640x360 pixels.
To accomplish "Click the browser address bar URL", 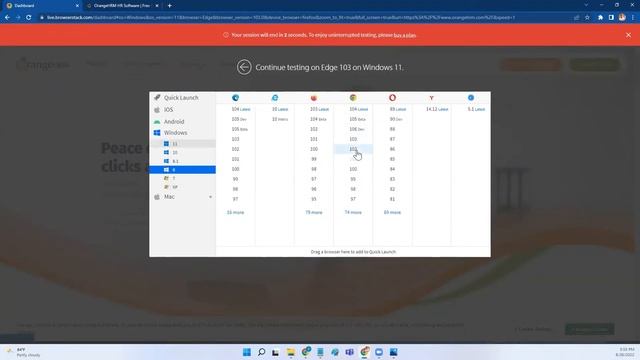I will click(x=280, y=18).
